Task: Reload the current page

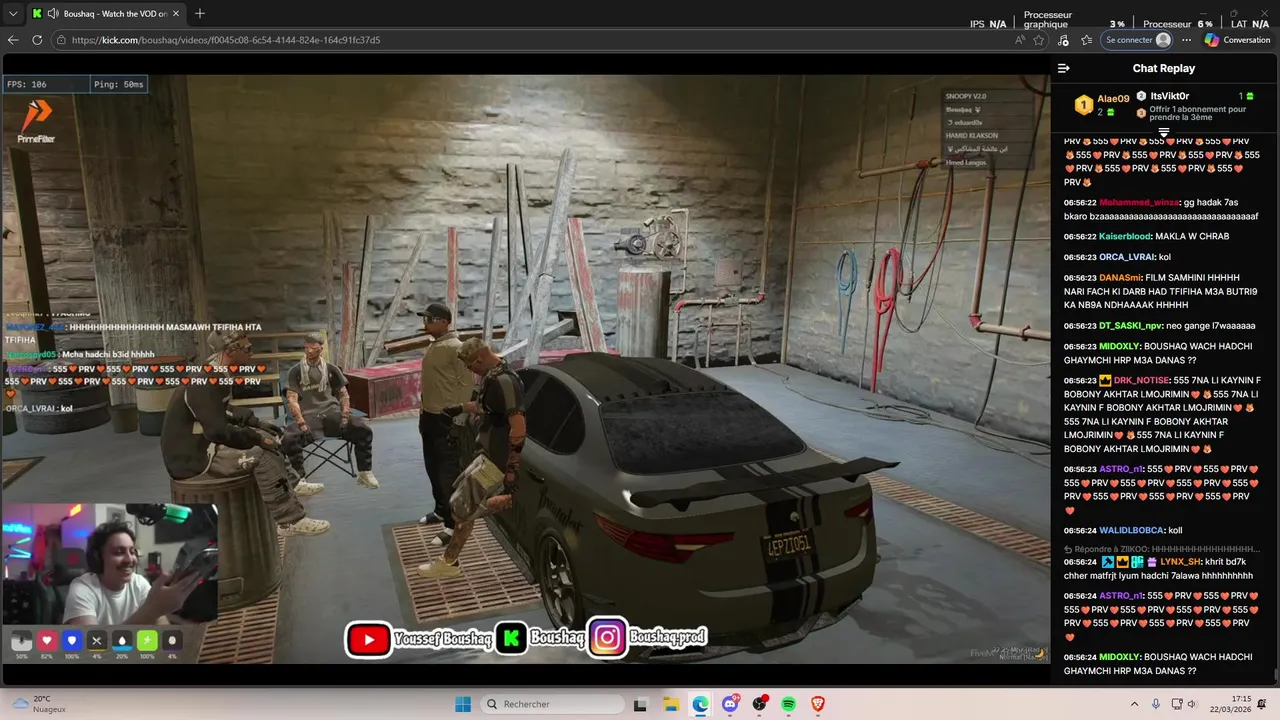Action: click(37, 40)
